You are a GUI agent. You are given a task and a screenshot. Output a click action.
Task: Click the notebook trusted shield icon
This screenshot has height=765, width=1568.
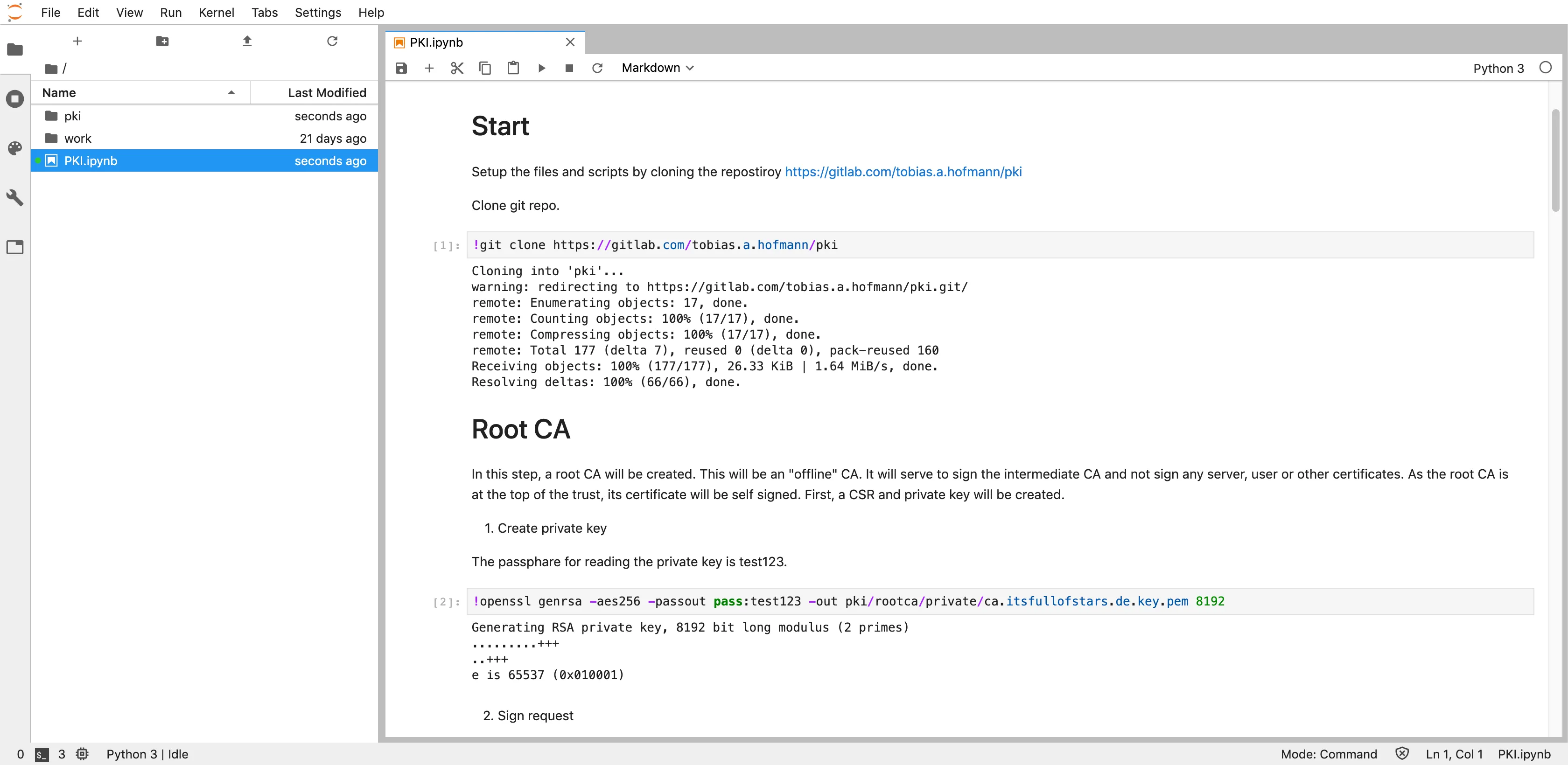pos(1401,753)
